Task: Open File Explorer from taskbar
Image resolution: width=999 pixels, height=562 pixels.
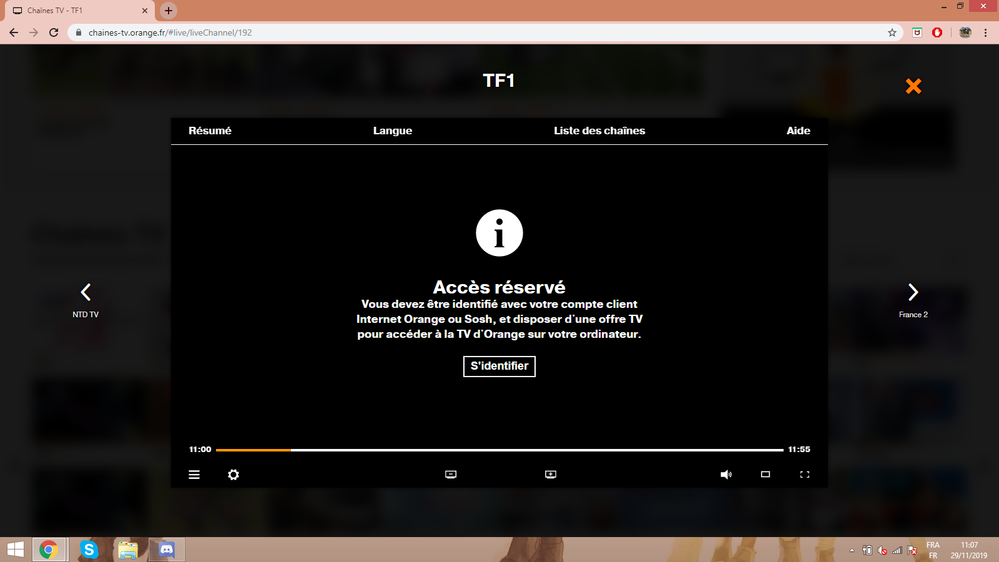Action: click(x=127, y=549)
